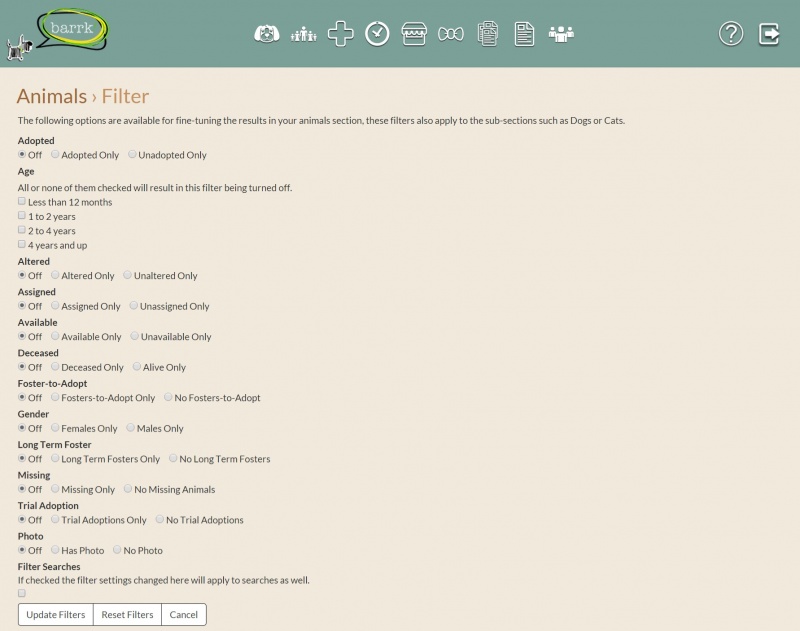Select Unadopted Only radio button

[x=132, y=154]
